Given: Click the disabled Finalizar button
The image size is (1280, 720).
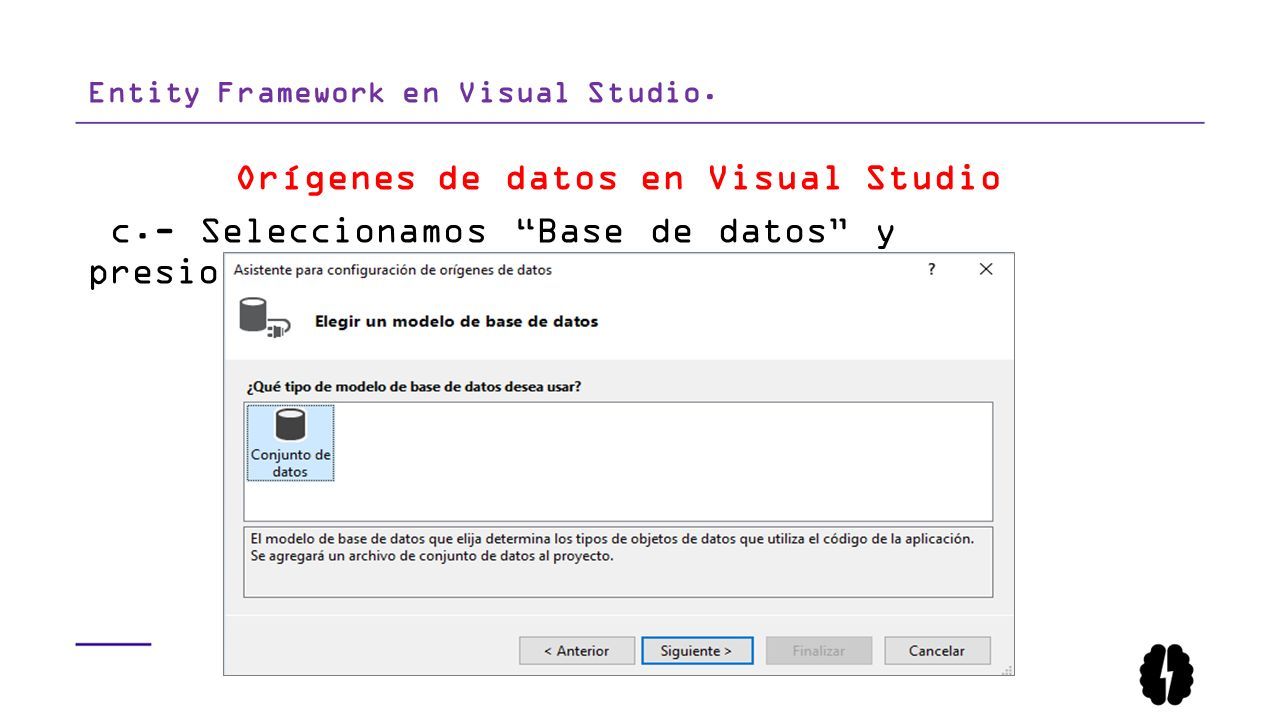Looking at the screenshot, I should [819, 650].
